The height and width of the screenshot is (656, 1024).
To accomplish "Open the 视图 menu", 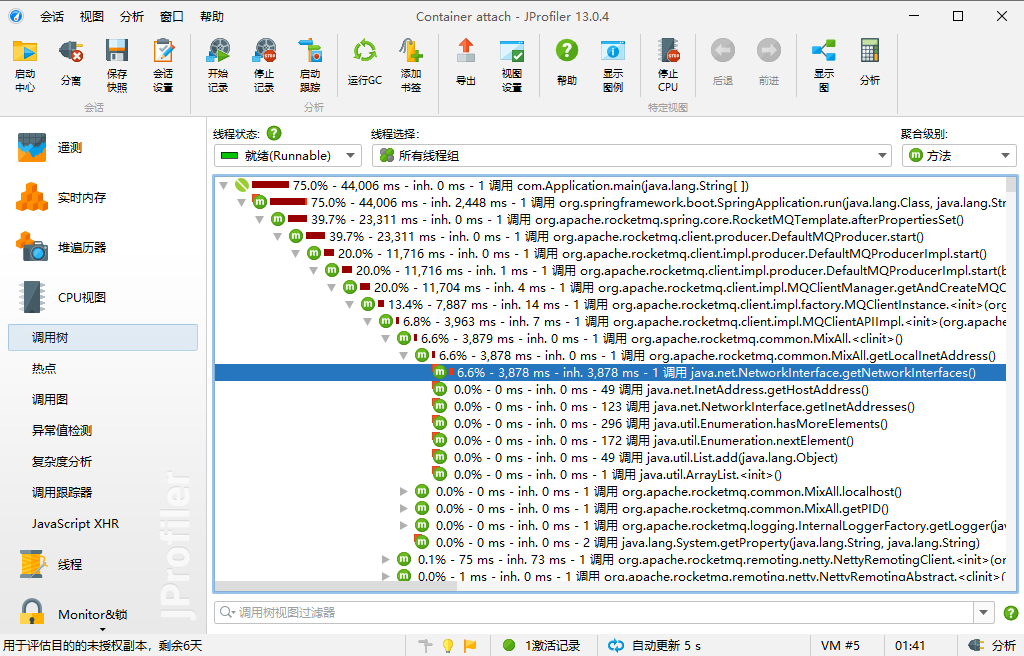I will [92, 16].
